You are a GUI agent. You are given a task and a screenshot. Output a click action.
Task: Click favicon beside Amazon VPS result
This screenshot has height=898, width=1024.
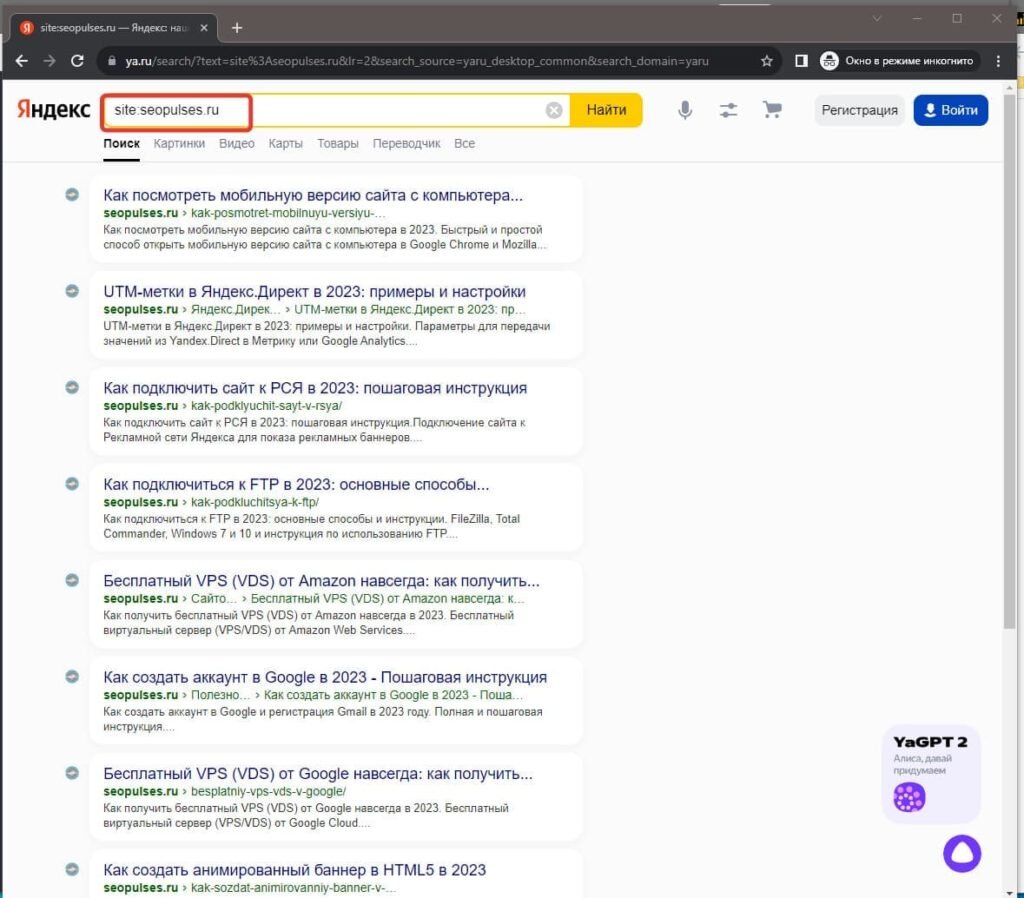coord(72,580)
